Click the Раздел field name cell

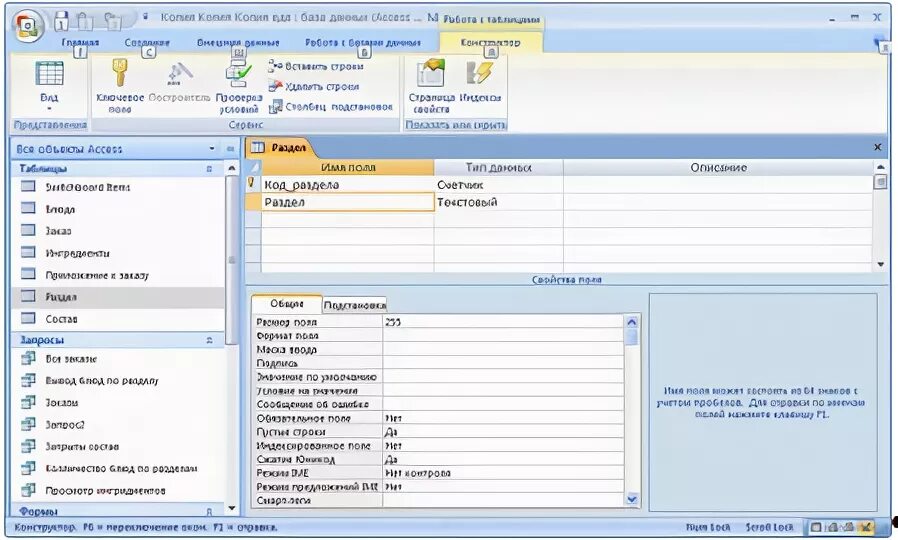pyautogui.click(x=348, y=202)
